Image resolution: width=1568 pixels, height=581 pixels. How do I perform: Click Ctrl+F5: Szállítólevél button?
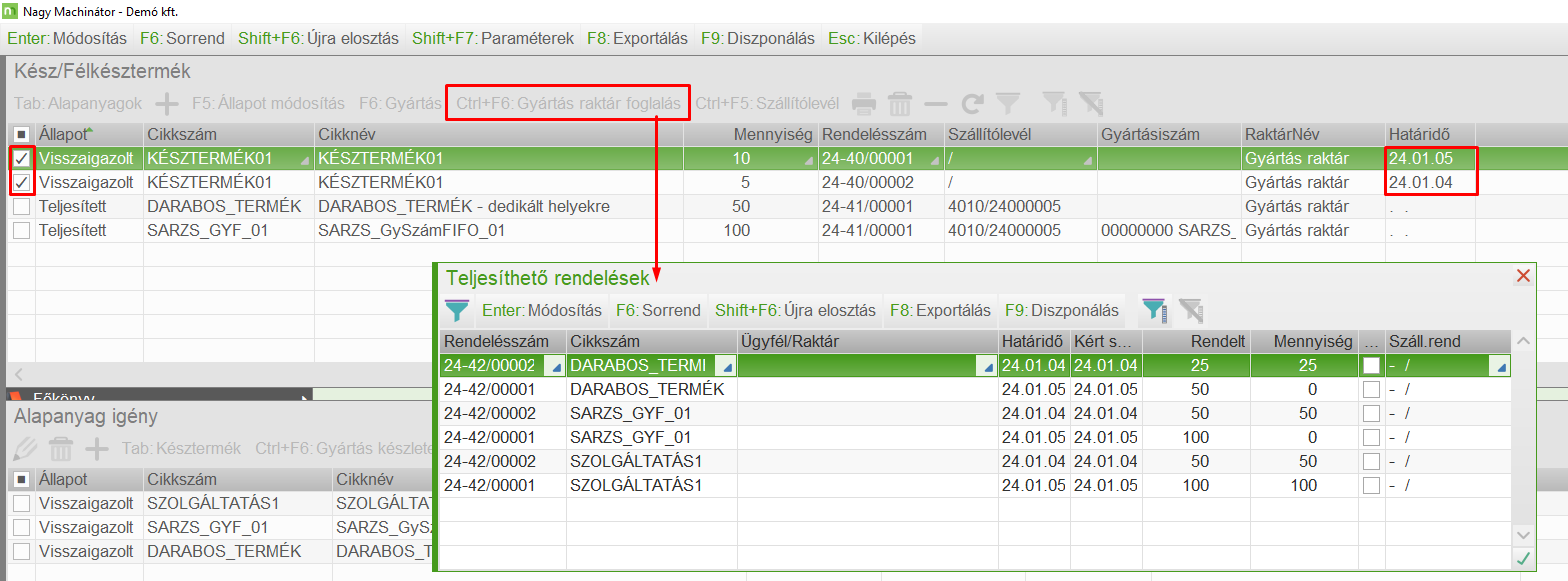tap(767, 103)
